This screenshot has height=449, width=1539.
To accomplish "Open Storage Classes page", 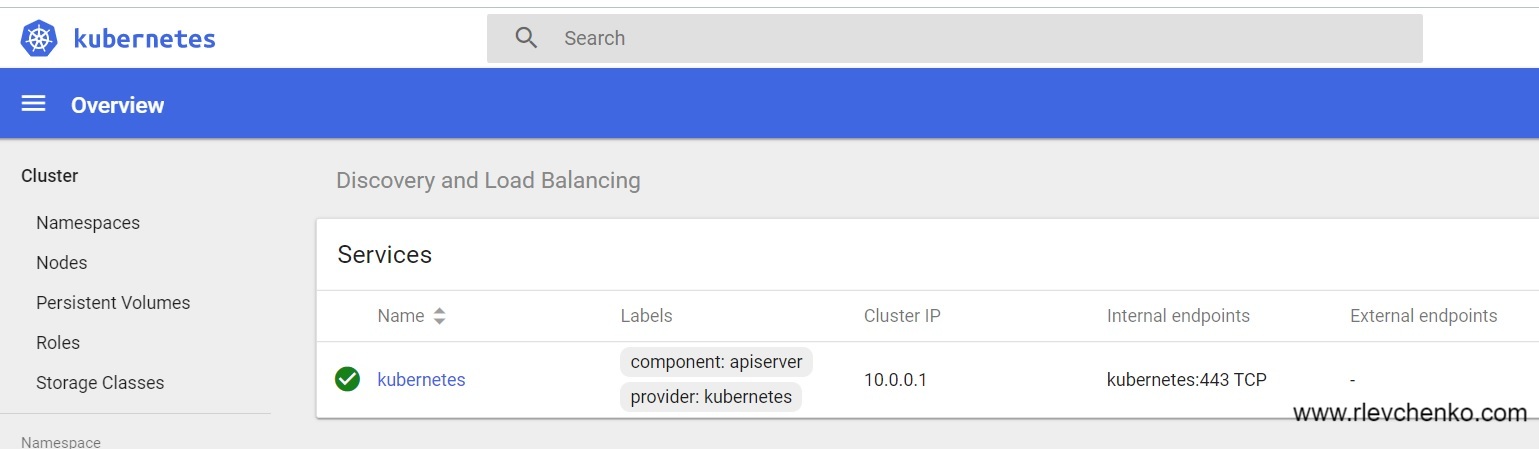I will click(x=100, y=383).
